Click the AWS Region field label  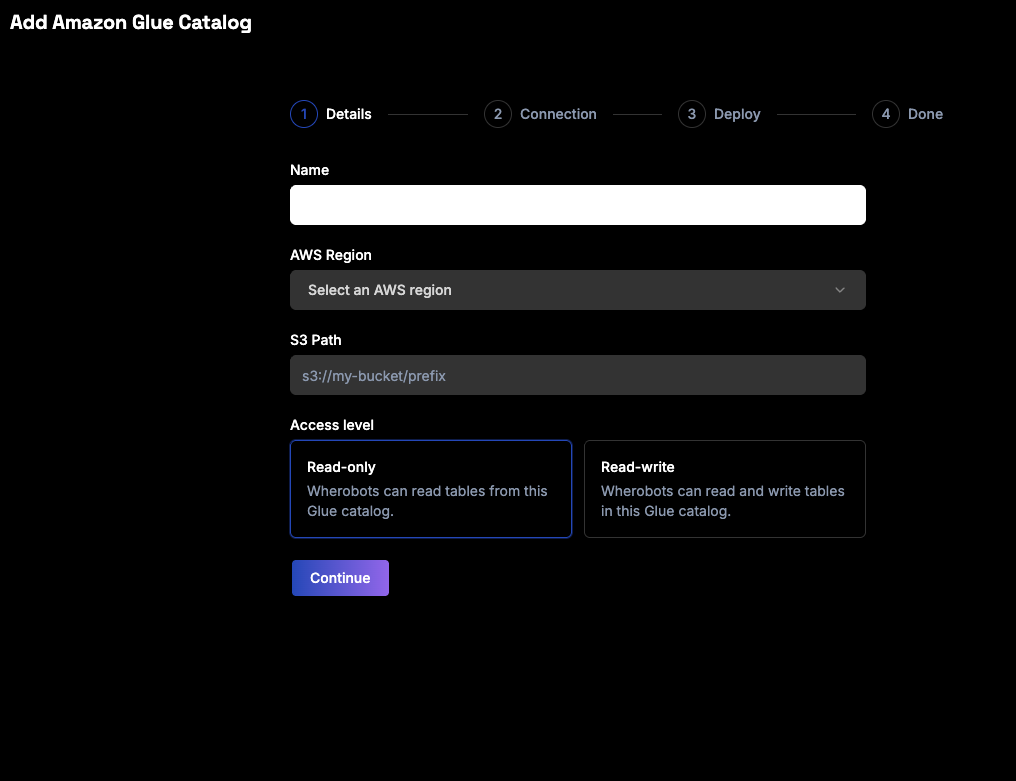coord(330,255)
